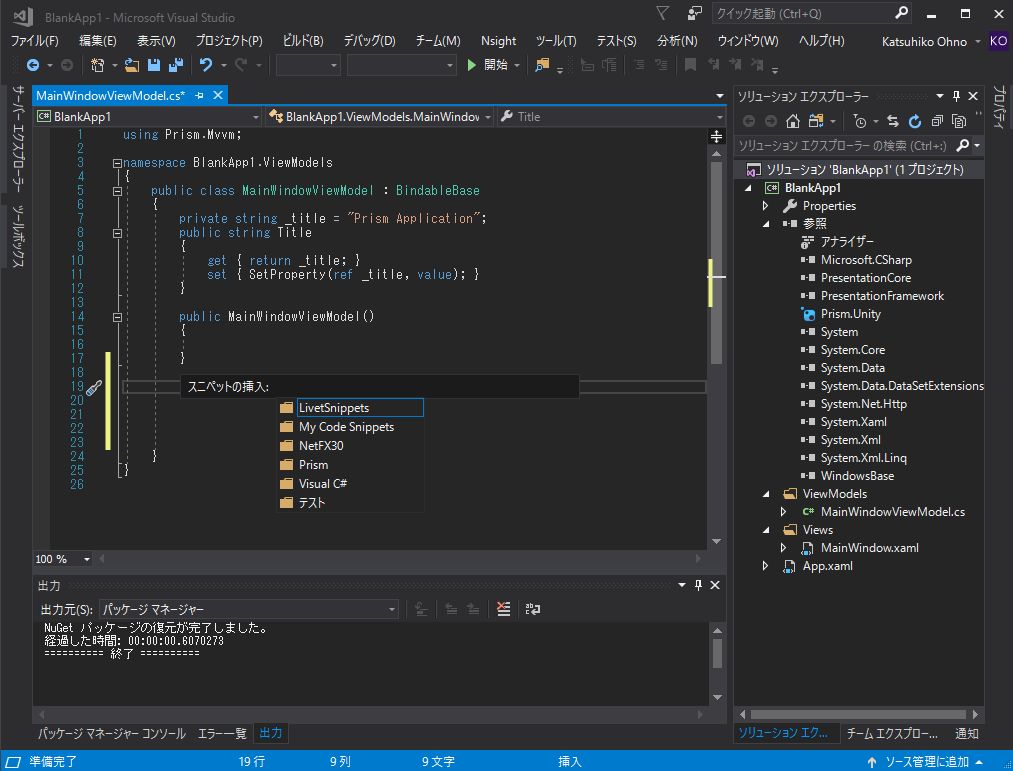Screen dimensions: 1013x771
Task: Open the ファイル(F) menu
Action: pyautogui.click(x=34, y=41)
